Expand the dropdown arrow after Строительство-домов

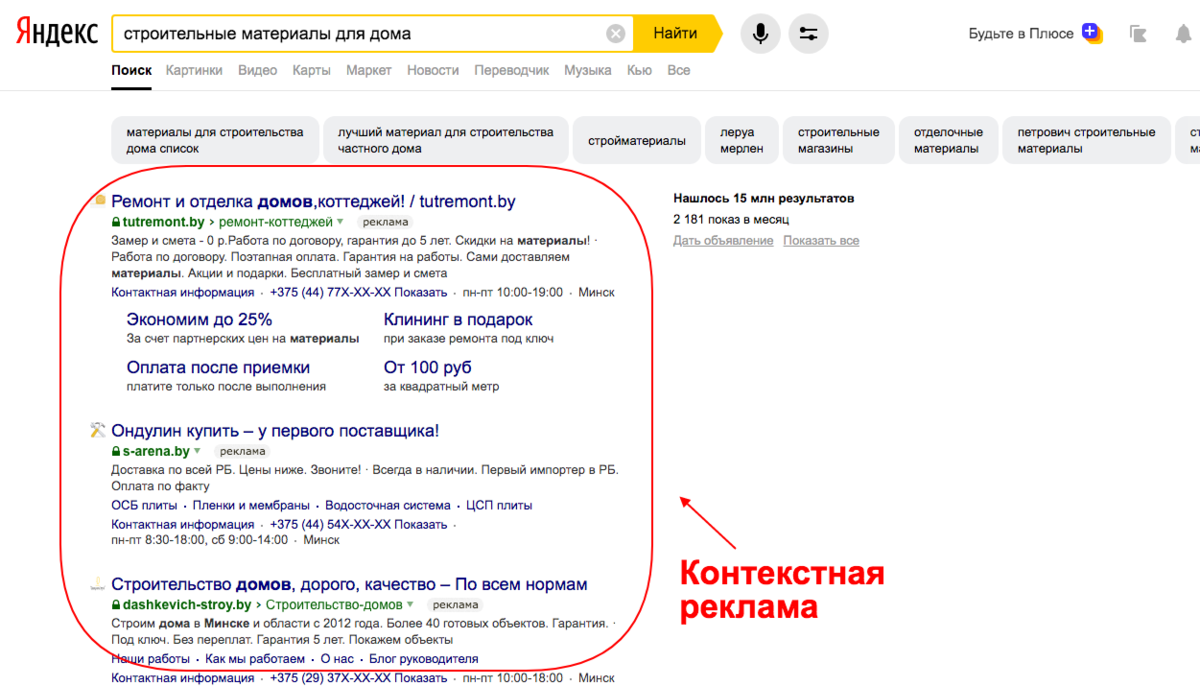[x=411, y=605]
